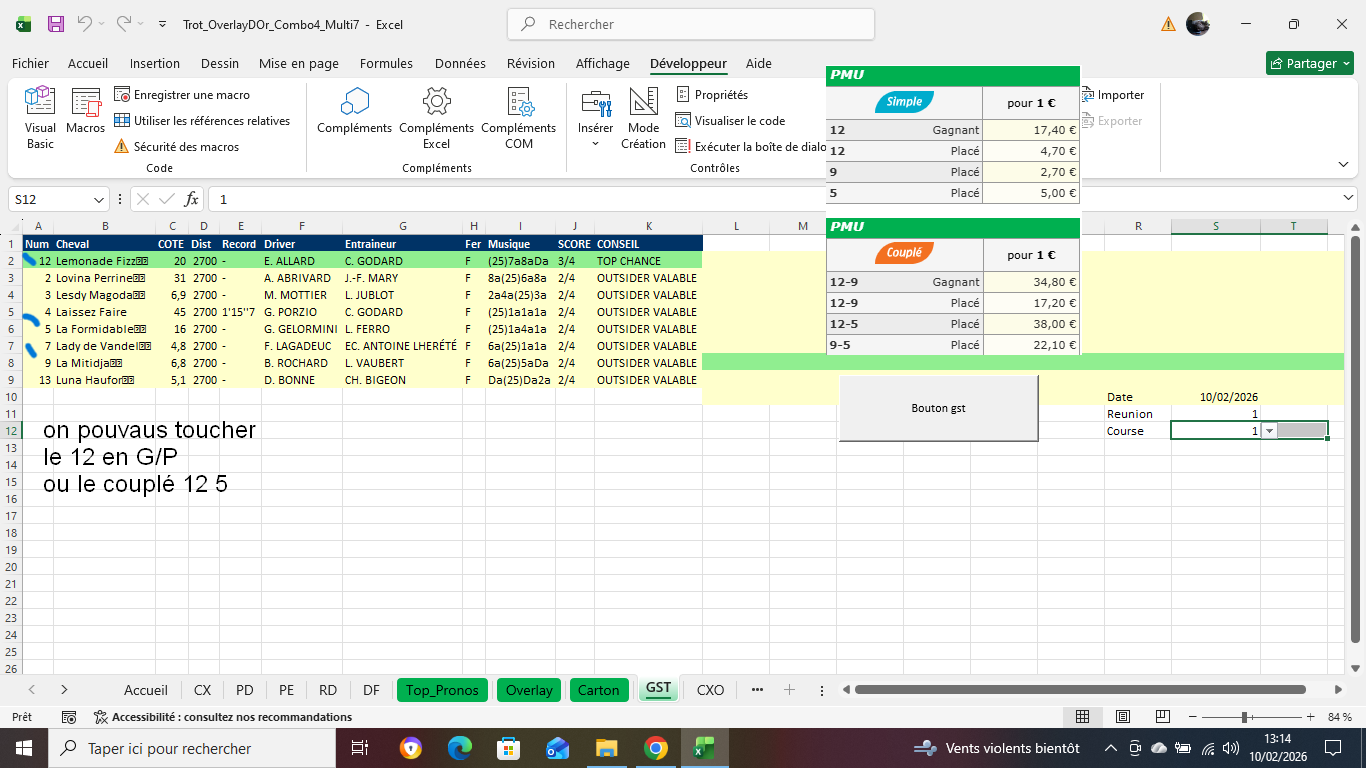This screenshot has height=768, width=1366.
Task: Open Compléments Excel dialog
Action: 437,118
